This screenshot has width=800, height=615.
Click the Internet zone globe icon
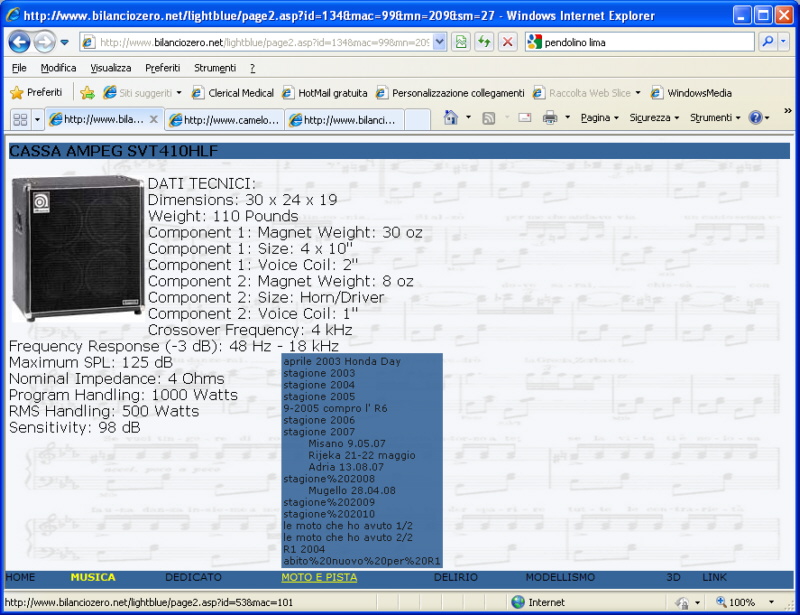click(518, 602)
